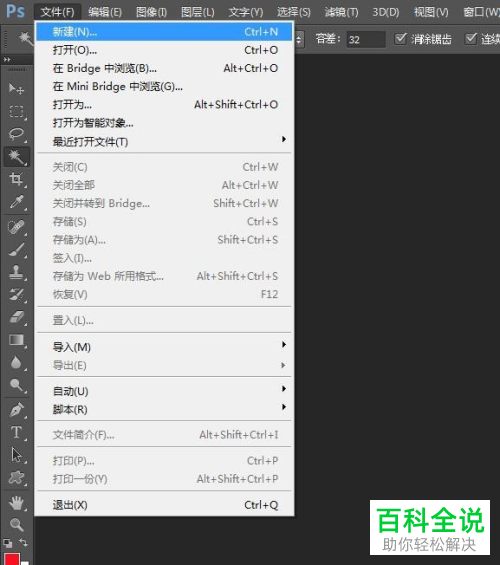This screenshot has width=500, height=565.
Task: Expand the toolbox double-arrow toggle
Action: 7,59
